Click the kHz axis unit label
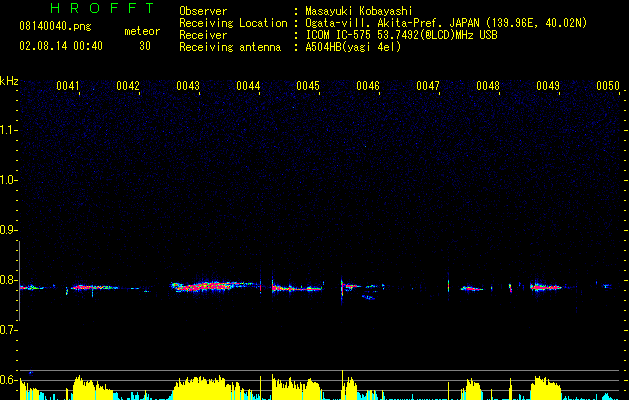 (x=9, y=81)
